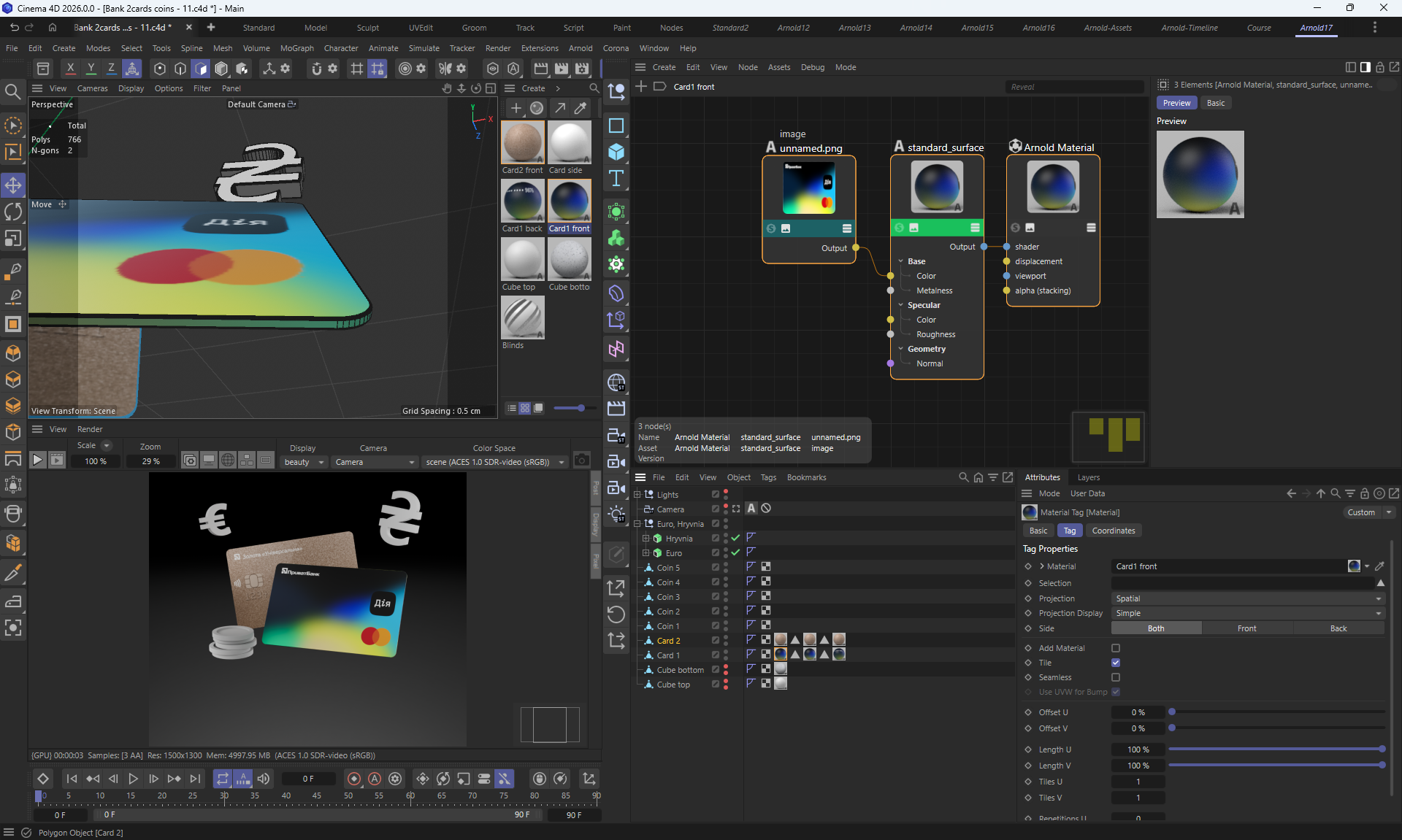Start IPR render with play icon
This screenshot has height=840, width=1402.
point(37,461)
